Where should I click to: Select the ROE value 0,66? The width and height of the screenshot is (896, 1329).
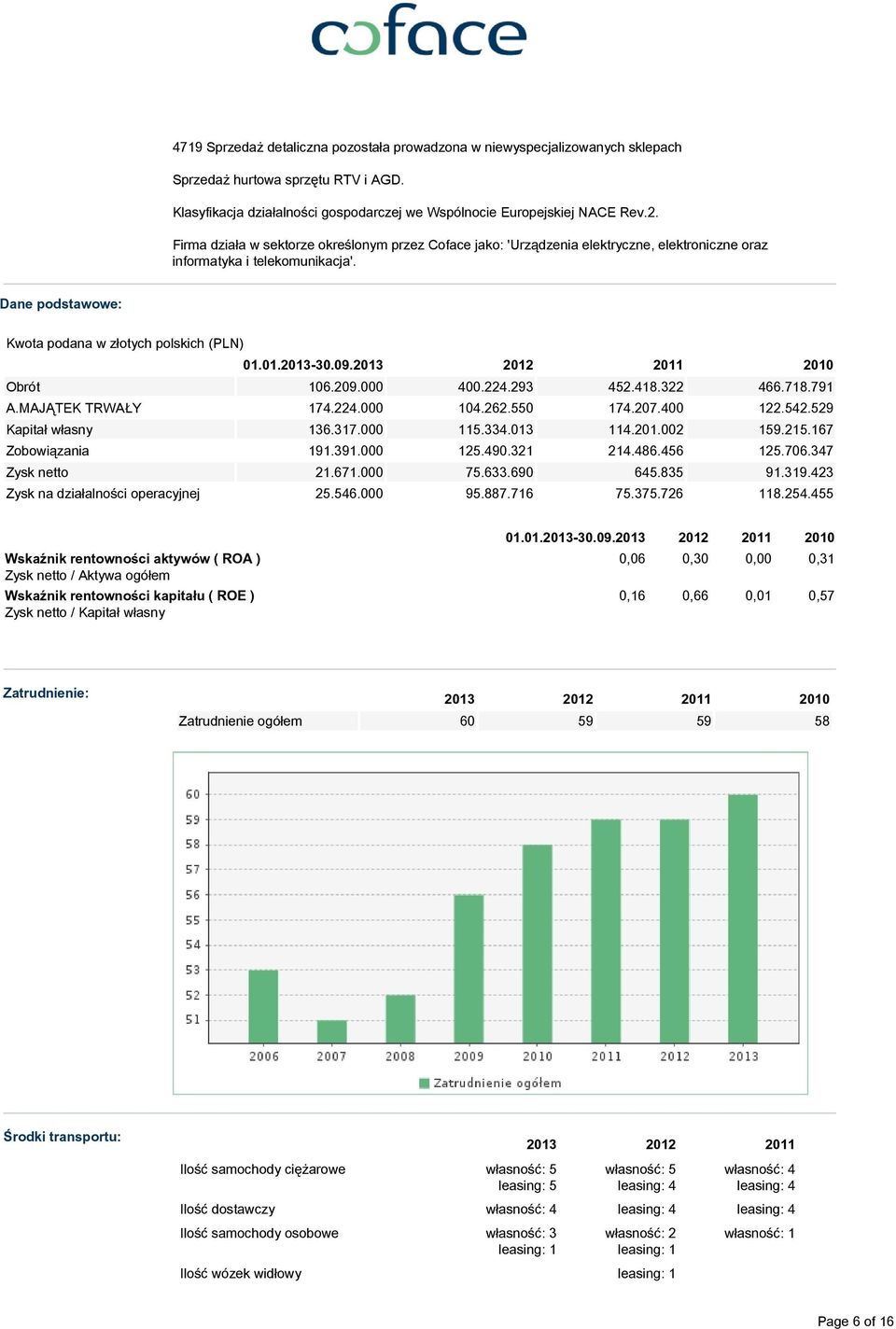695,595
